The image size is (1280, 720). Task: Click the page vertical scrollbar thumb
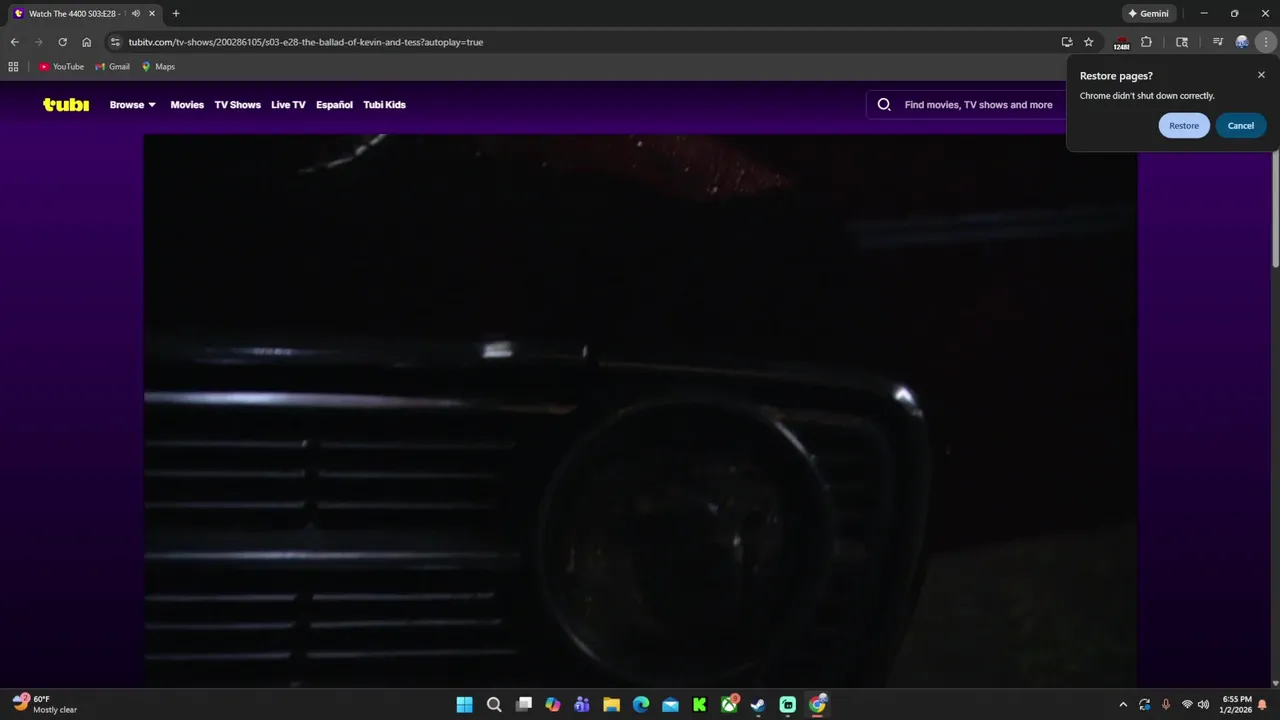pyautogui.click(x=1275, y=210)
